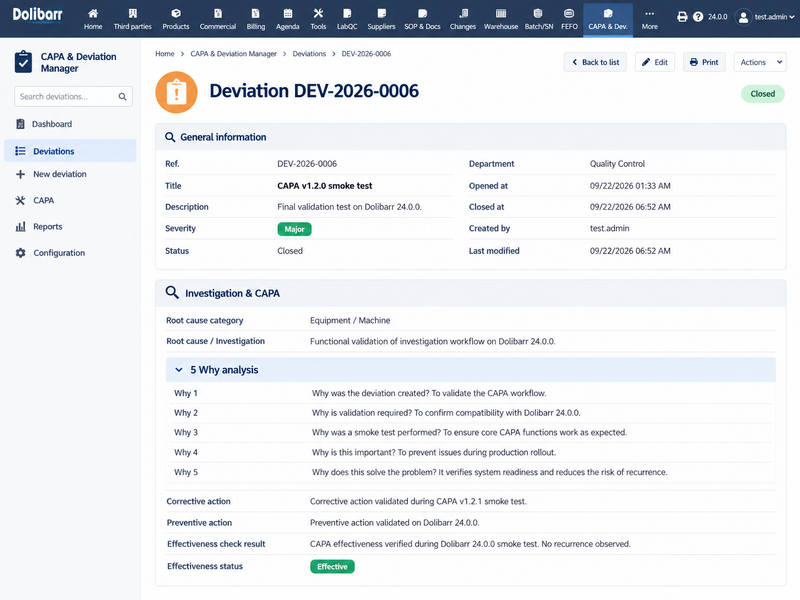Click the search magnifier in sidebar
This screenshot has height=600, width=800.
(122, 96)
